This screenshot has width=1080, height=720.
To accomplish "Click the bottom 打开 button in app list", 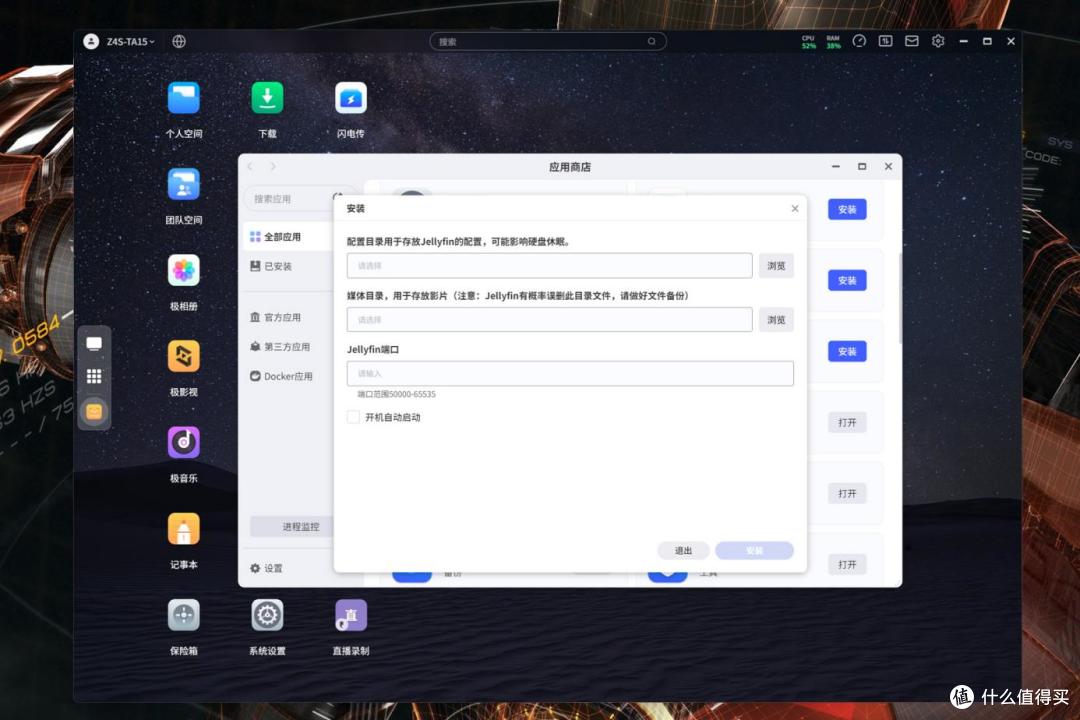I will coord(847,564).
